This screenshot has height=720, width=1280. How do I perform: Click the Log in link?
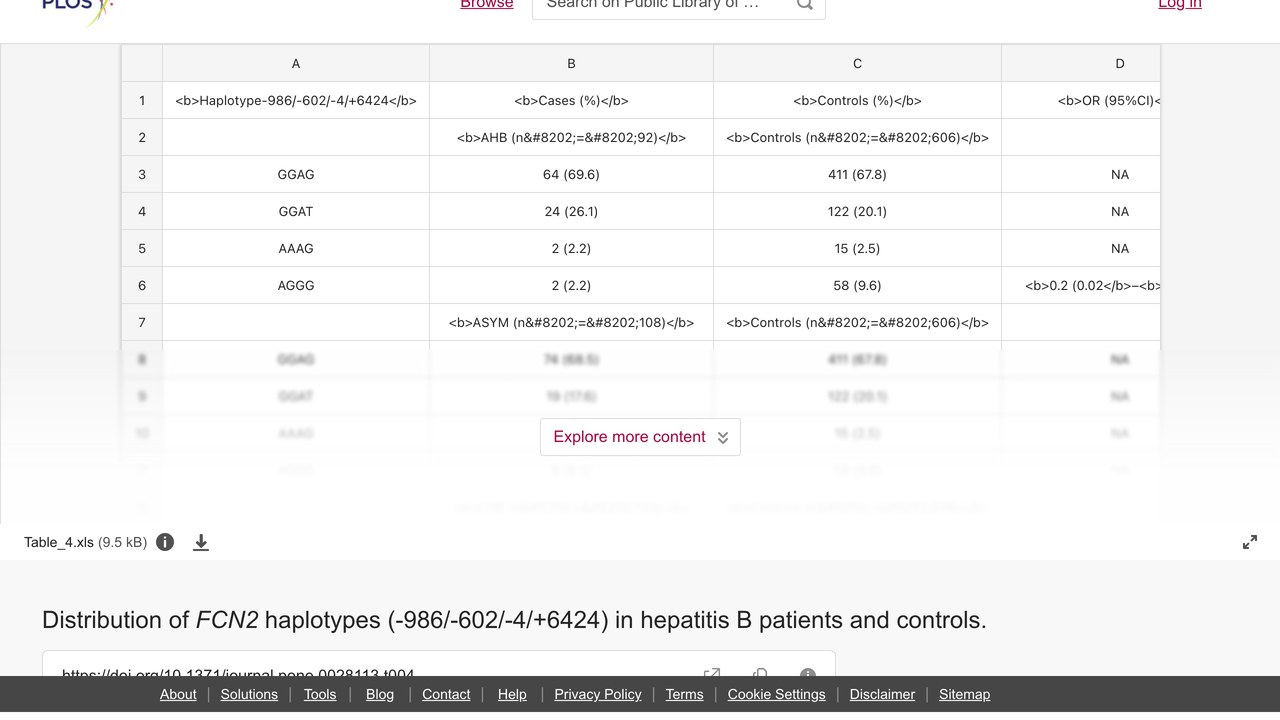[1180, 5]
